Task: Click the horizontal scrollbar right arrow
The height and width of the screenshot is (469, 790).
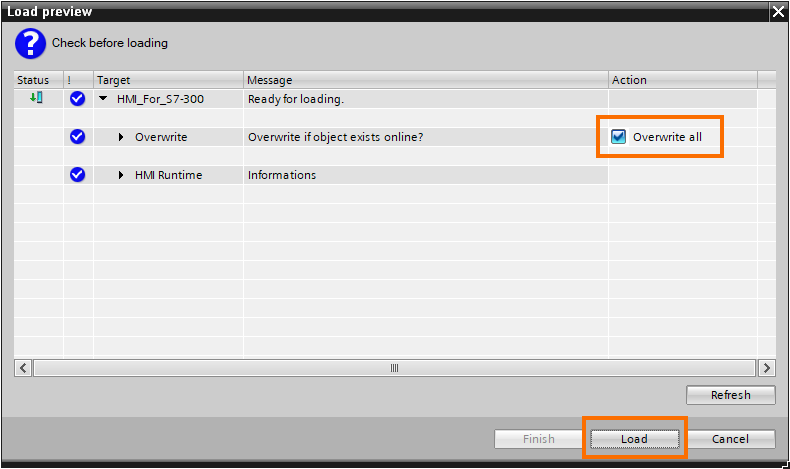Action: 767,368
